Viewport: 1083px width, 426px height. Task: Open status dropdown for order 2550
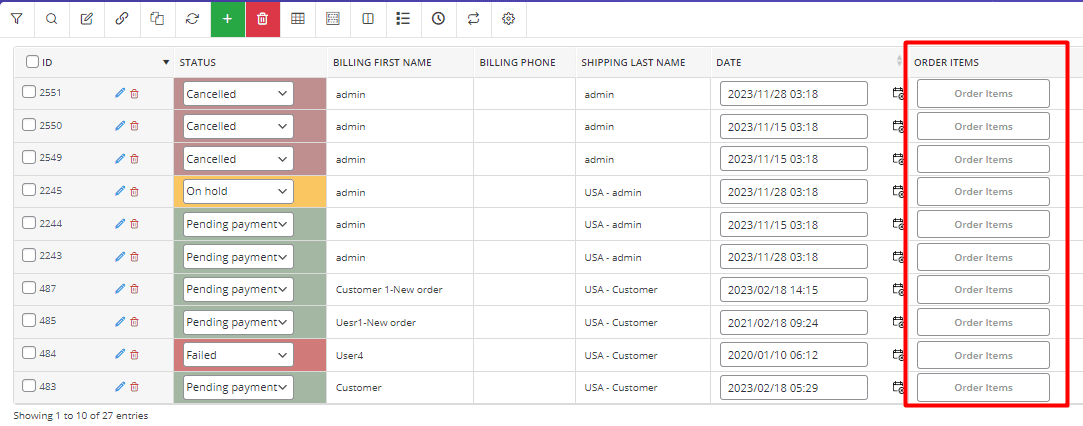[x=238, y=126]
